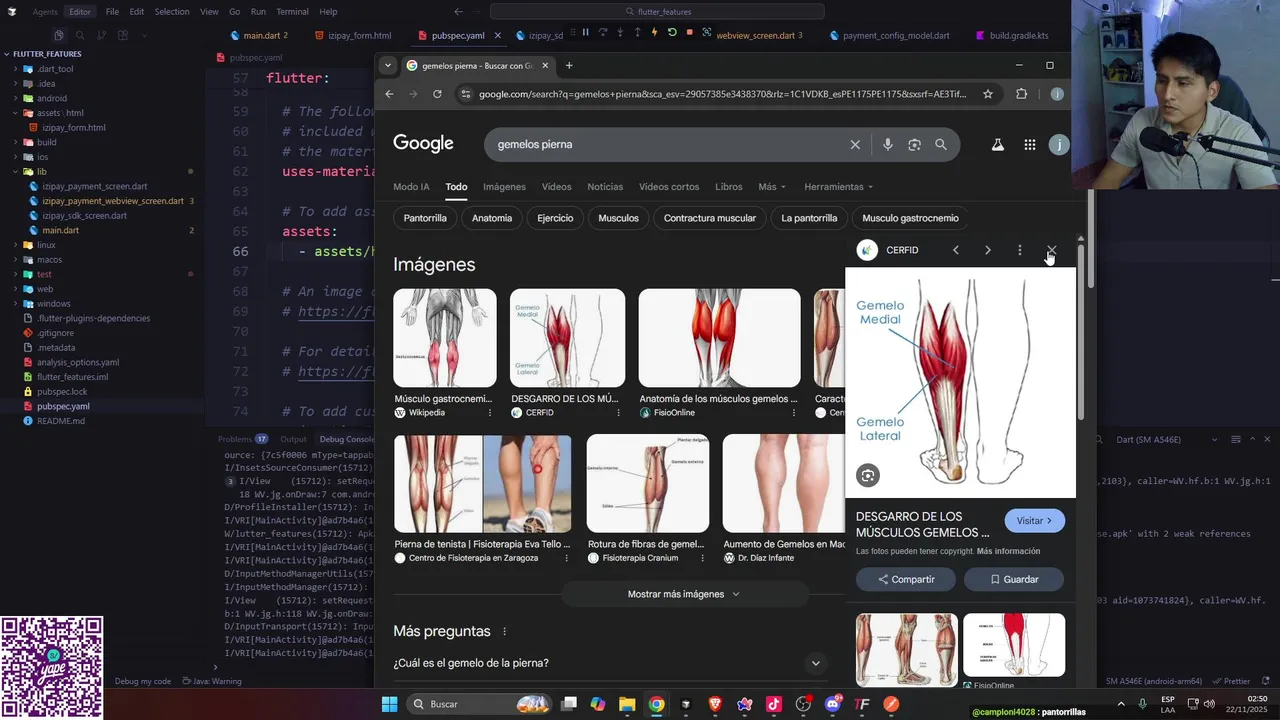Viewport: 1280px width, 720px height.
Task: Click the green hot restart icon
Action: tap(672, 33)
